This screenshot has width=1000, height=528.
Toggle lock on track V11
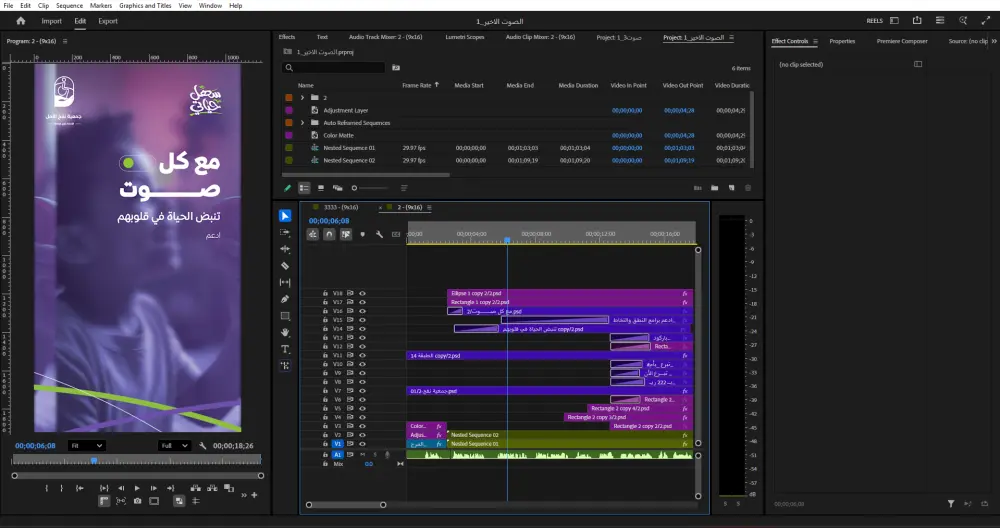pos(326,355)
